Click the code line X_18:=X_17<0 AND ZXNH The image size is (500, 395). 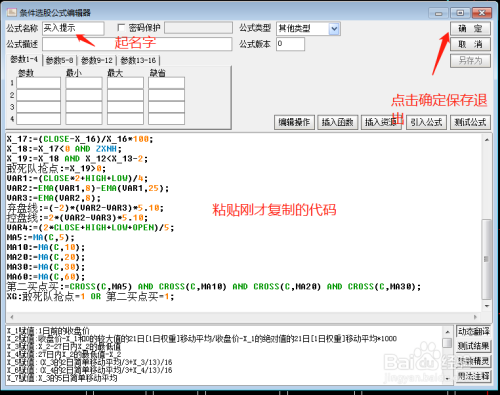click(64, 149)
